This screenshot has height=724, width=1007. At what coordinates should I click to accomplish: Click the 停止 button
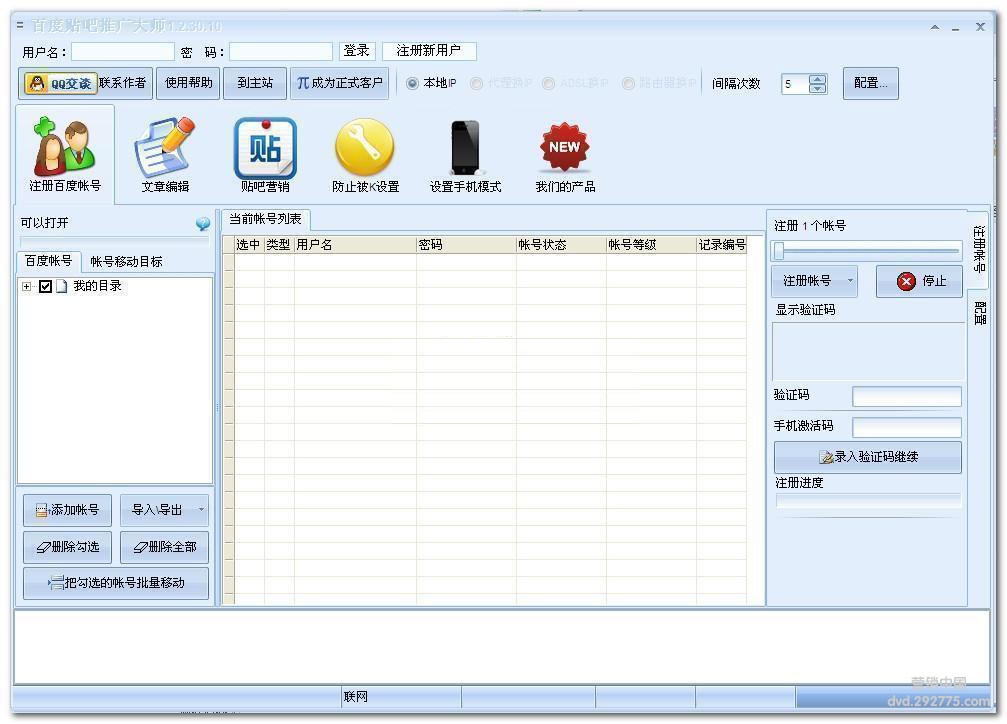pos(919,281)
